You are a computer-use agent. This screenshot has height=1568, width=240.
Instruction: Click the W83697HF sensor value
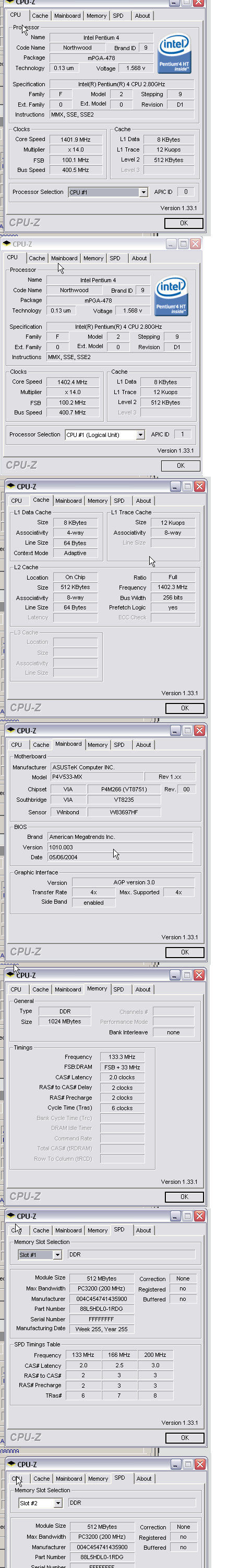(x=124, y=813)
